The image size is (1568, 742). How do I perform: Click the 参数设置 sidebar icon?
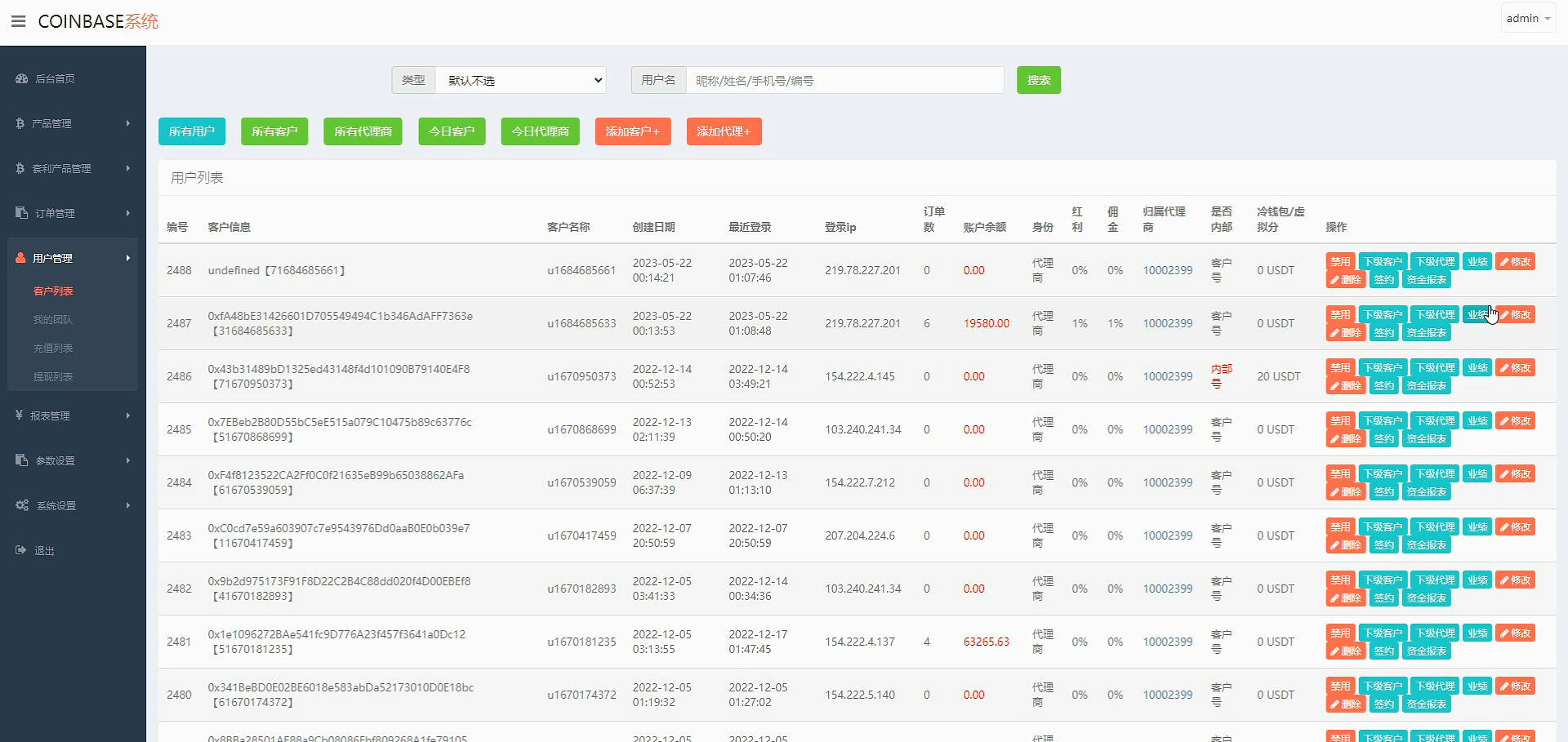22,460
